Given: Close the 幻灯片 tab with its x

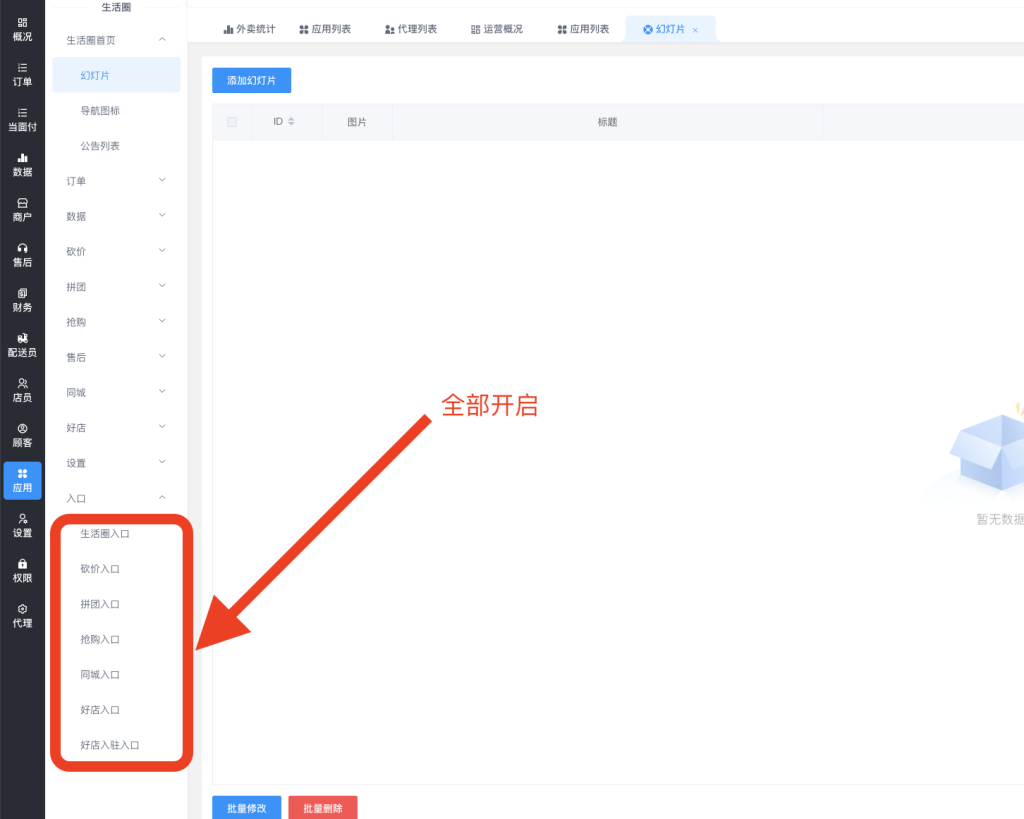Looking at the screenshot, I should click(695, 30).
